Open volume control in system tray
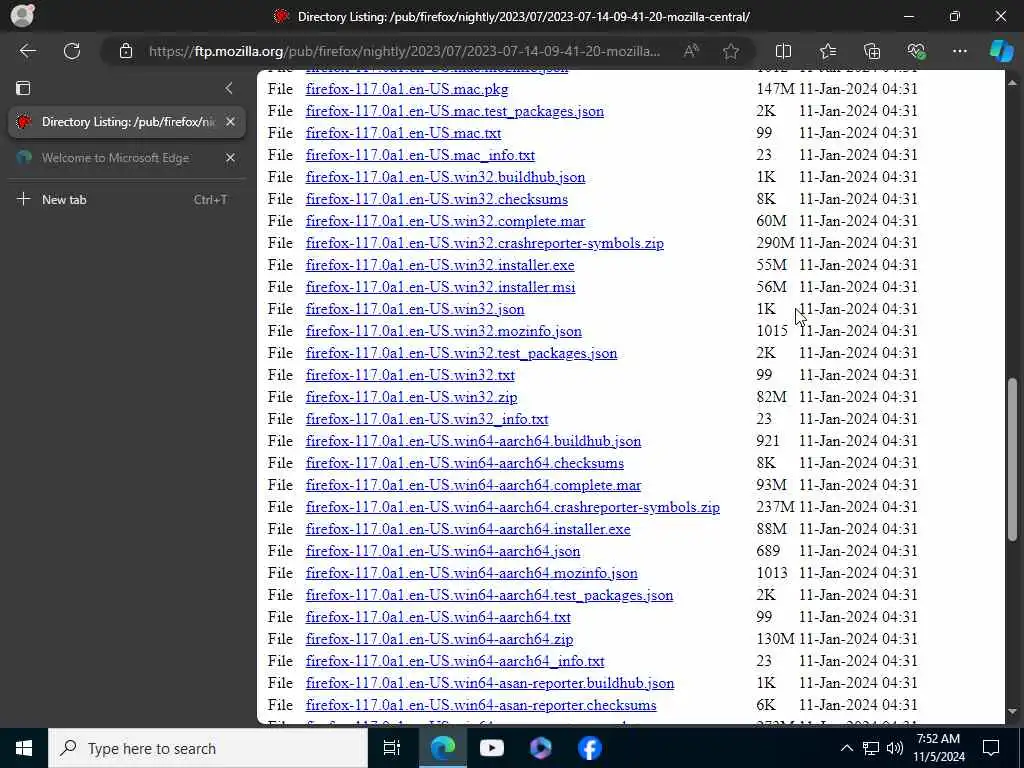Image resolution: width=1024 pixels, height=768 pixels. tap(895, 748)
